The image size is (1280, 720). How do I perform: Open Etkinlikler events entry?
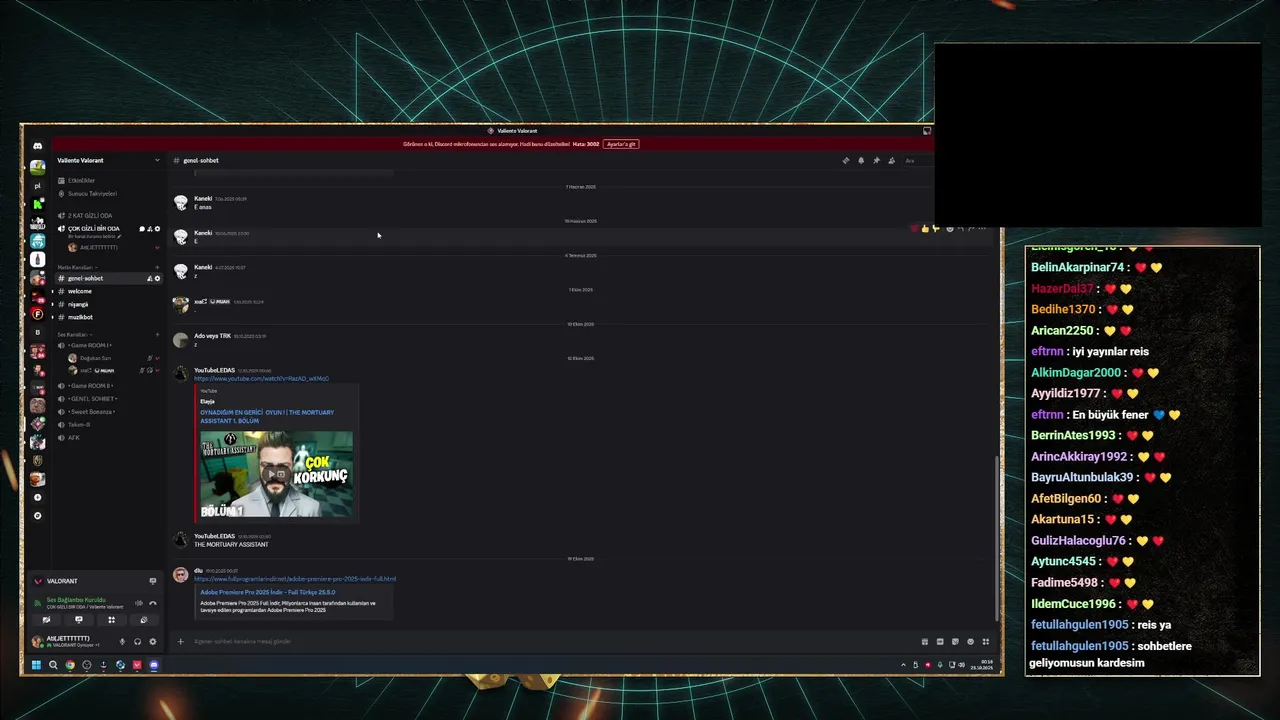tap(108, 180)
